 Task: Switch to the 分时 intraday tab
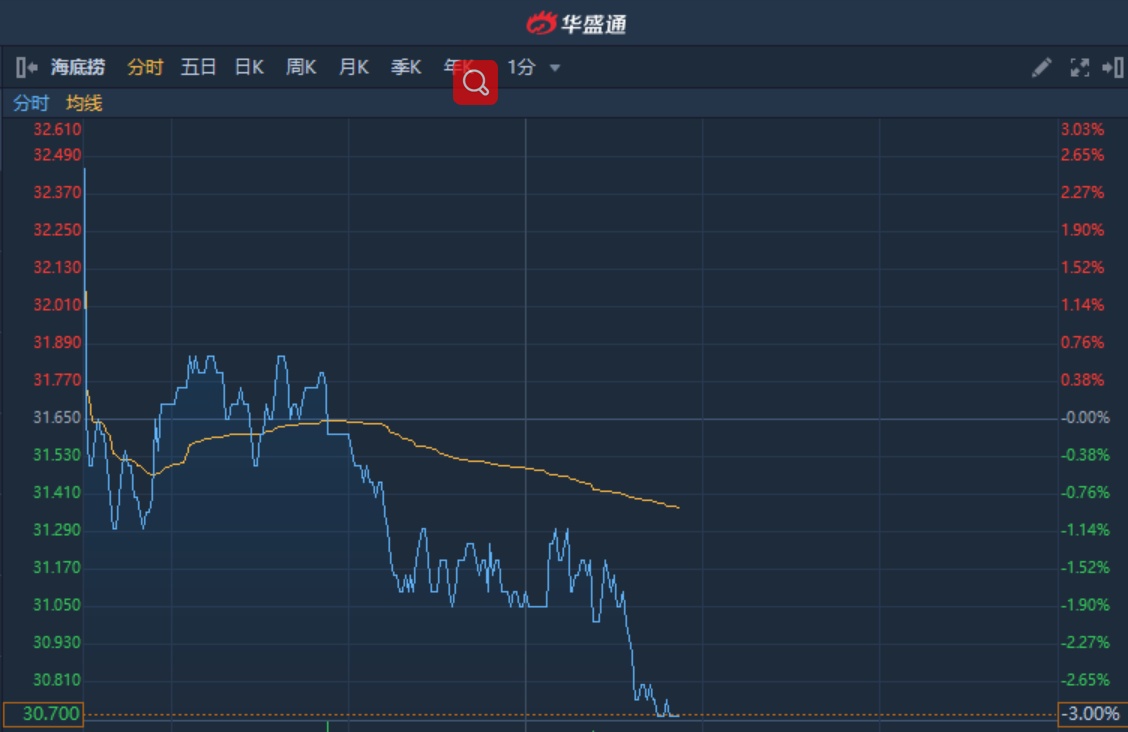(145, 68)
